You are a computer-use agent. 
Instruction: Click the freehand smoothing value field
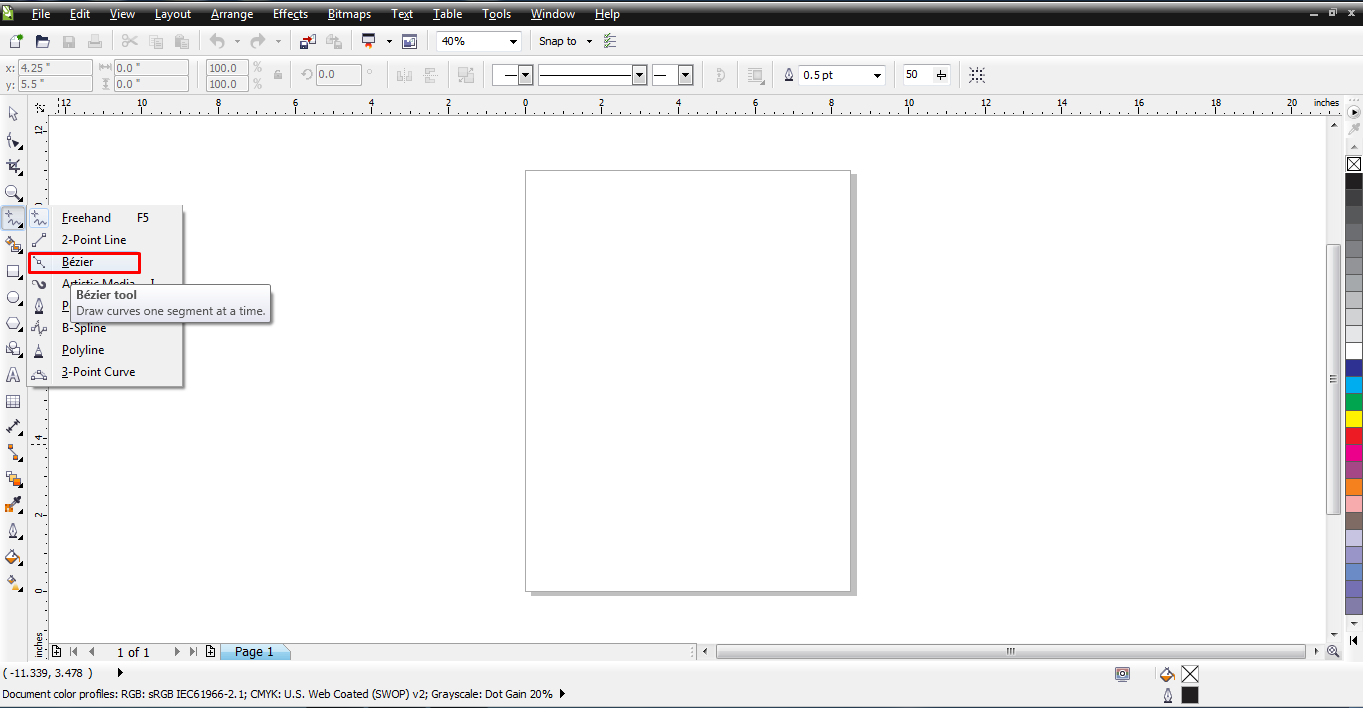coord(916,75)
